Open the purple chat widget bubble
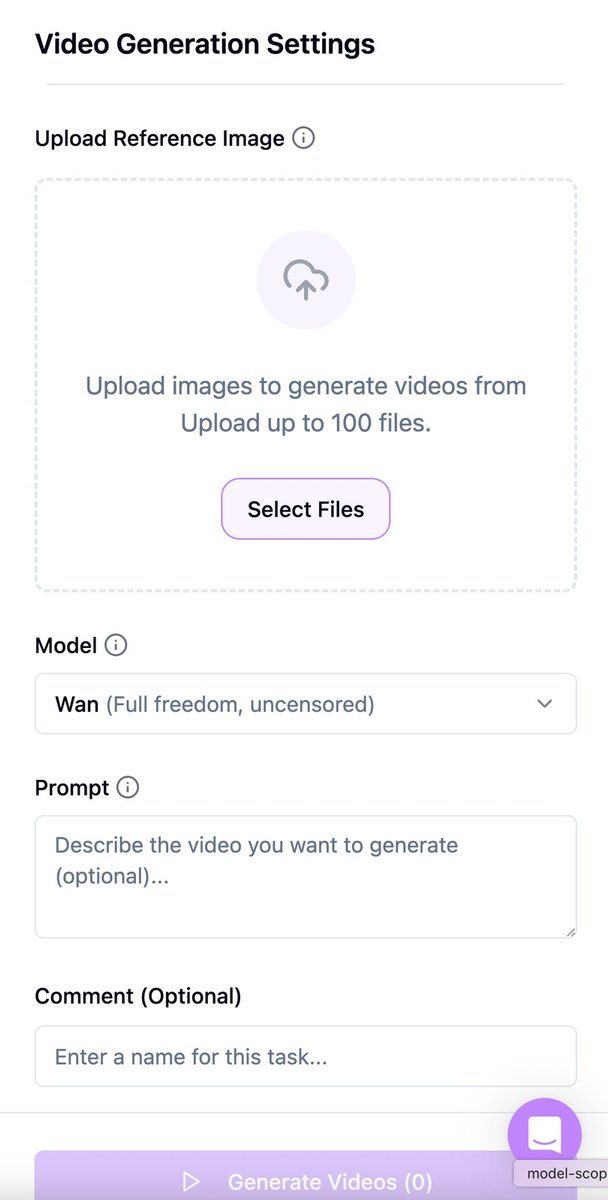Screen dimensions: 608x1200 tap(544, 1135)
